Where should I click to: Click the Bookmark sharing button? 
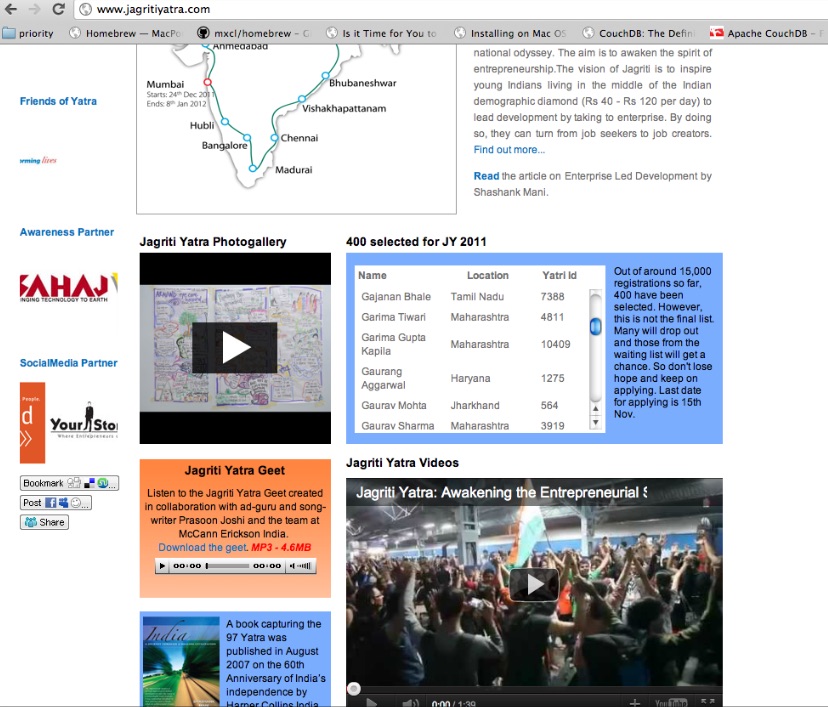pyautogui.click(x=69, y=483)
